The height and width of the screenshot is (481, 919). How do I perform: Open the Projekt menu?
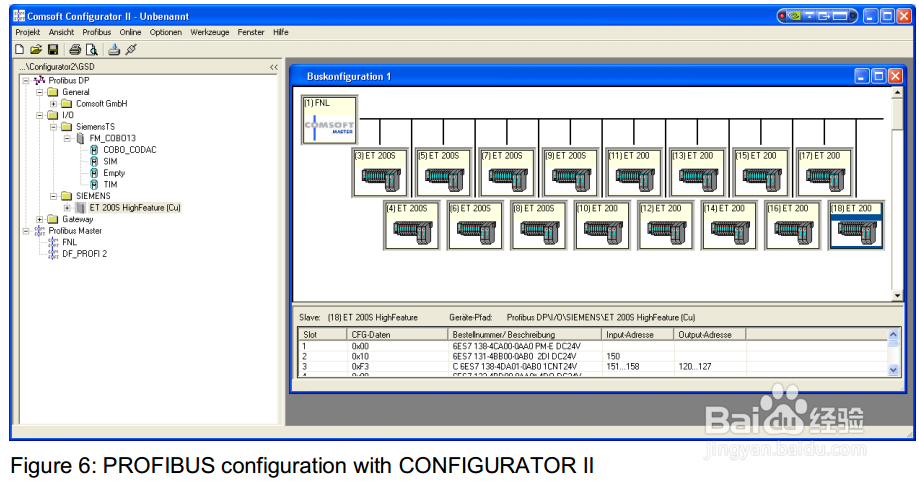pos(28,32)
